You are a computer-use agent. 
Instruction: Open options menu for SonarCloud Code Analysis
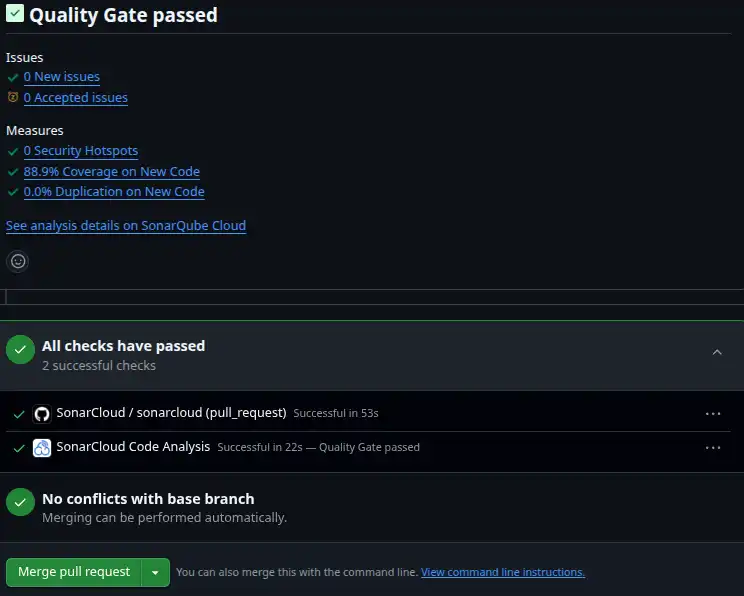pos(713,448)
